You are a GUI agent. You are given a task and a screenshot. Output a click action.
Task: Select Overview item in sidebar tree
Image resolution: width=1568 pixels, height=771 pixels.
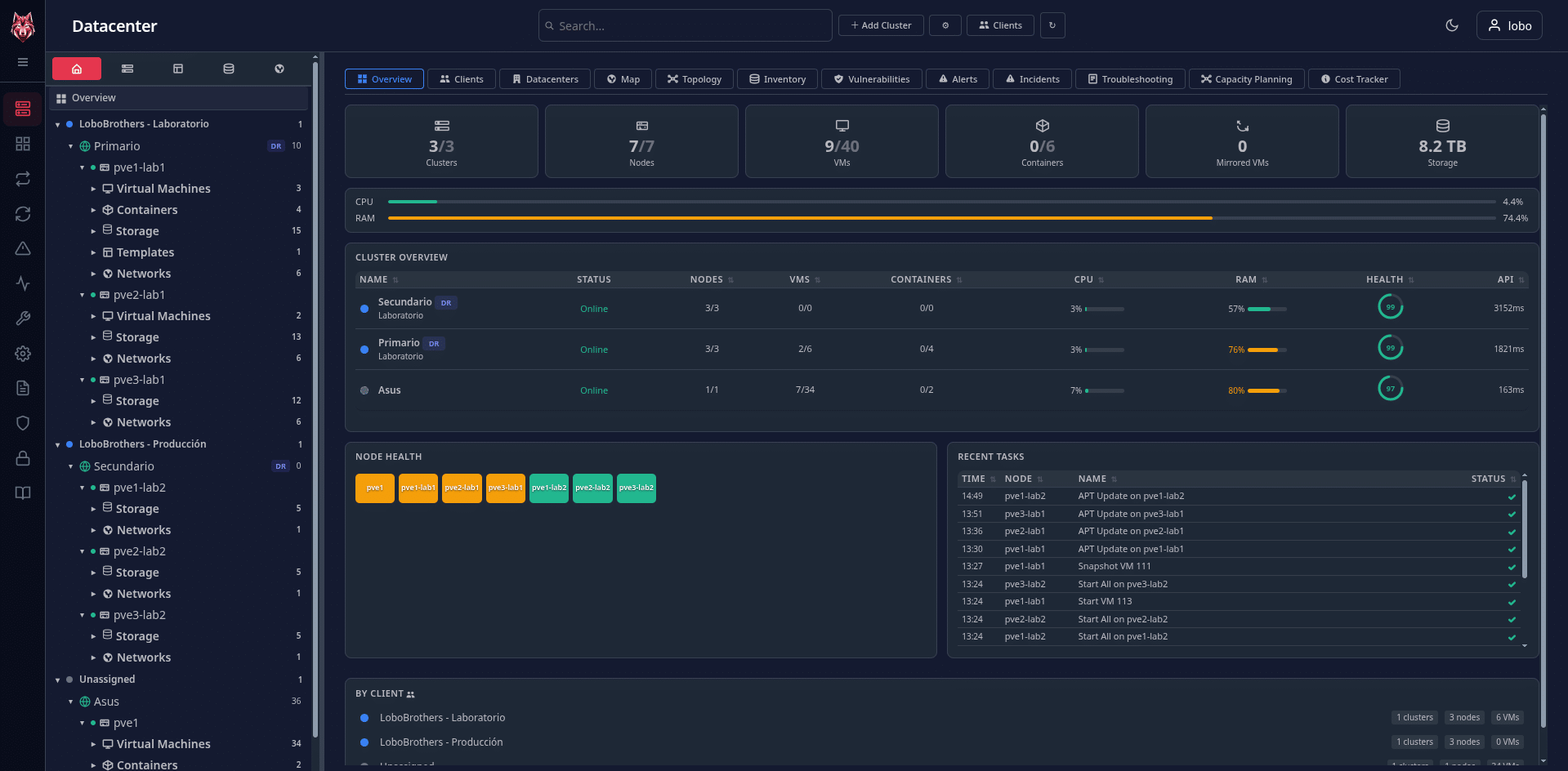click(x=180, y=98)
